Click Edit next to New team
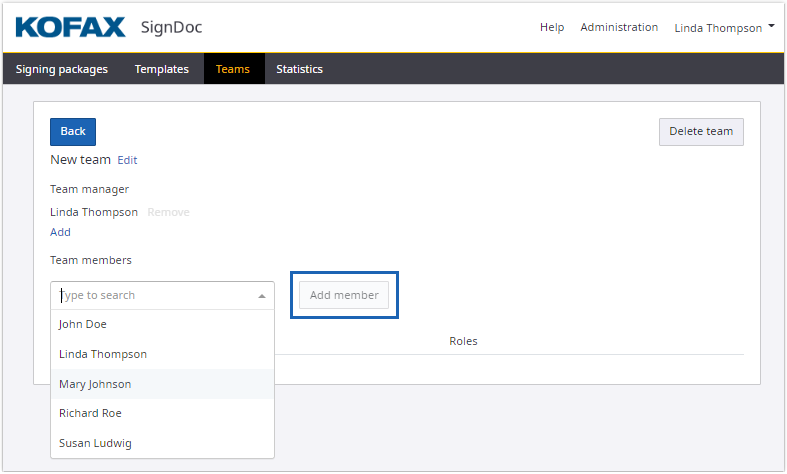Screen dimensions: 787x474 [x=127, y=160]
